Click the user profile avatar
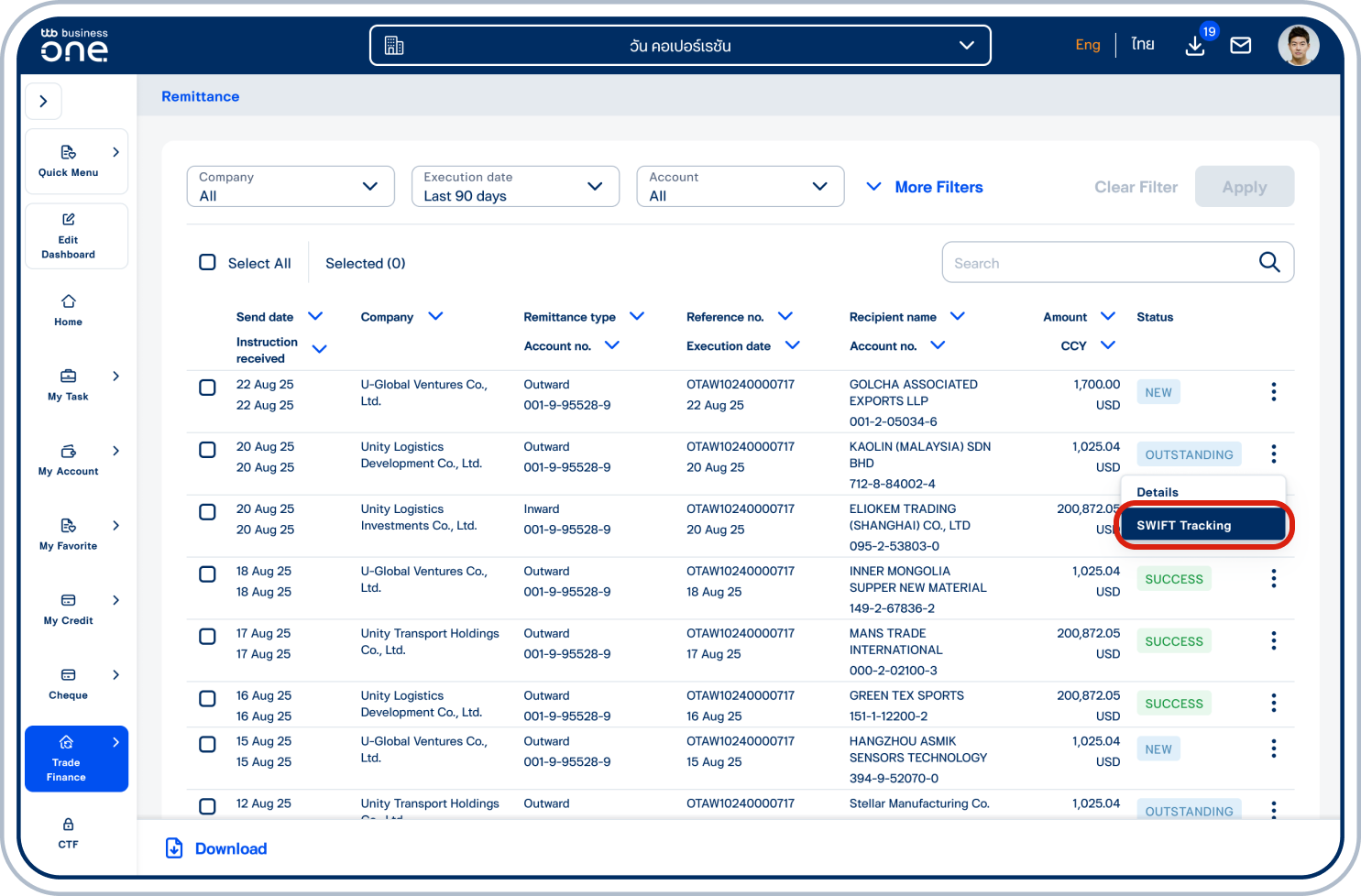This screenshot has height=896, width=1361. (x=1298, y=46)
